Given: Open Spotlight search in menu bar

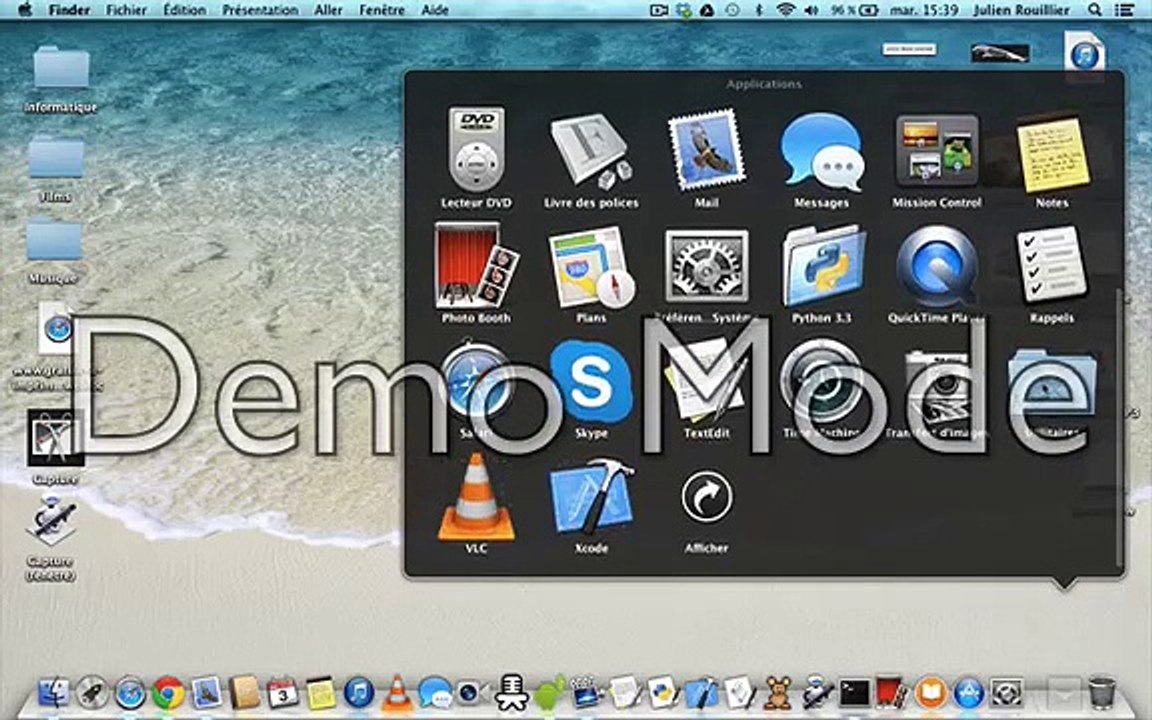Looking at the screenshot, I should pyautogui.click(x=1095, y=10).
